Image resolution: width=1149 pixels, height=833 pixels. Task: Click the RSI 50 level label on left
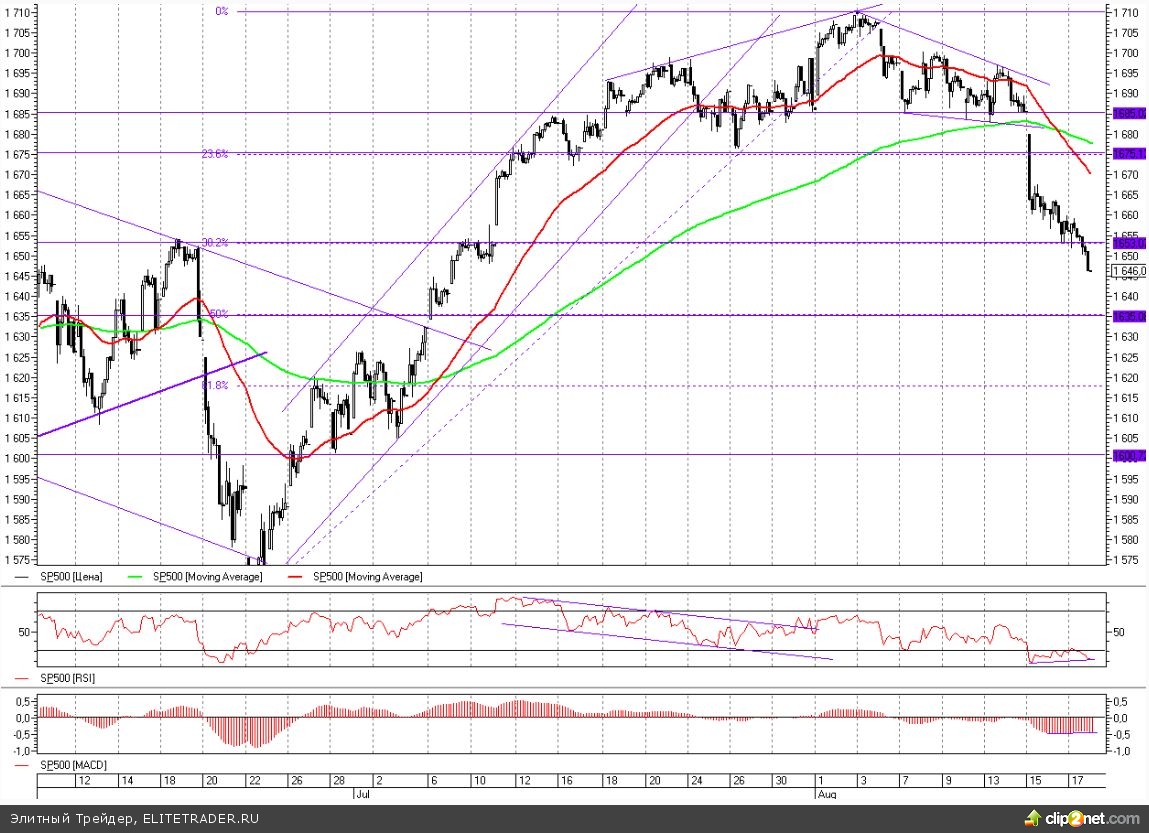(26, 632)
